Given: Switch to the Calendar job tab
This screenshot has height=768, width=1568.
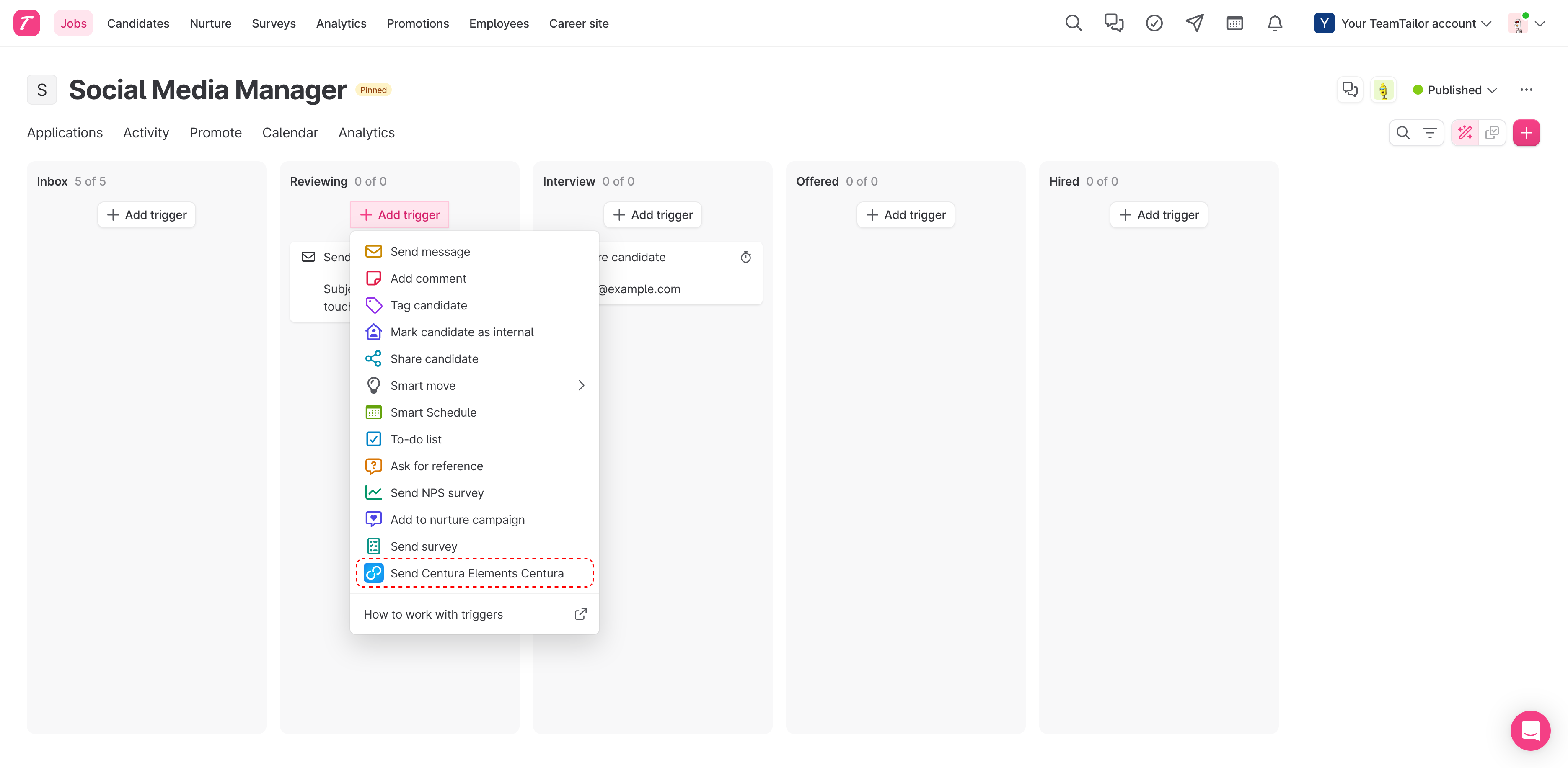Looking at the screenshot, I should [290, 133].
